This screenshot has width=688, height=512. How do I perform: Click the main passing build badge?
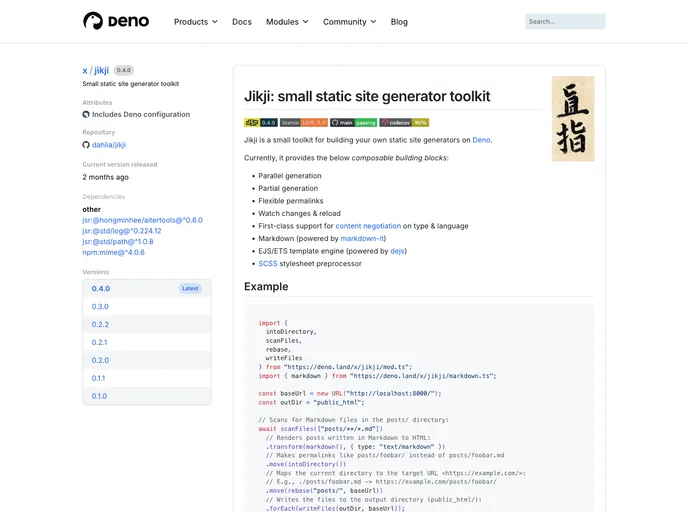[354, 123]
